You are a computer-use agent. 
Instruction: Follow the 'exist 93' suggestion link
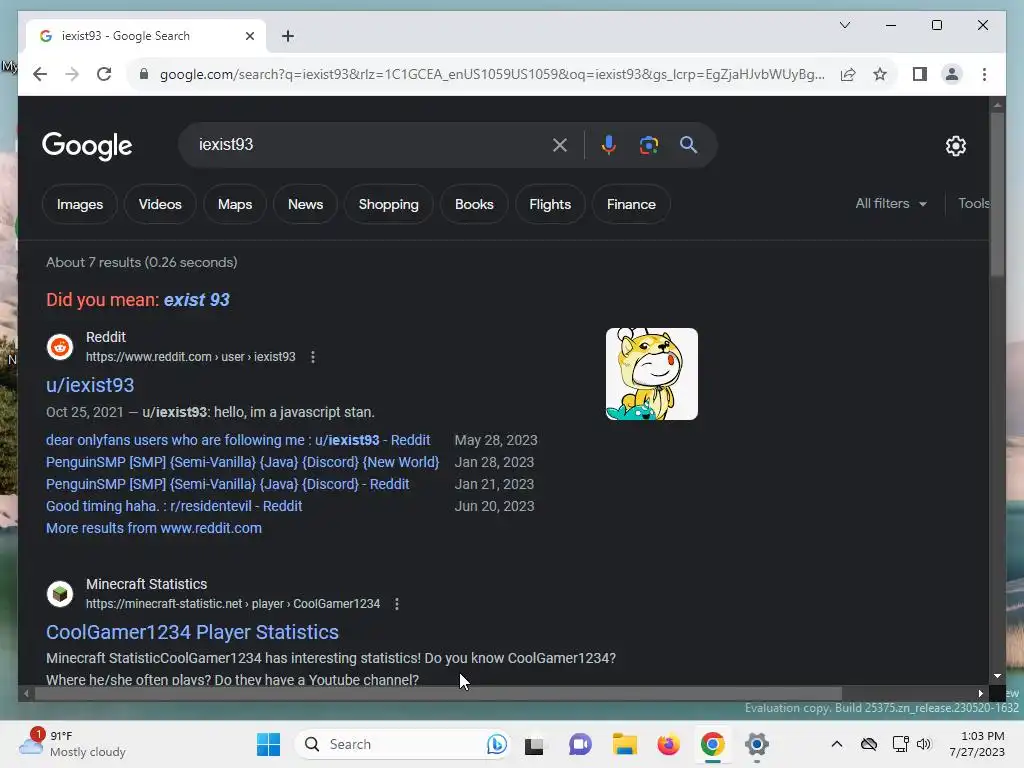pos(197,300)
